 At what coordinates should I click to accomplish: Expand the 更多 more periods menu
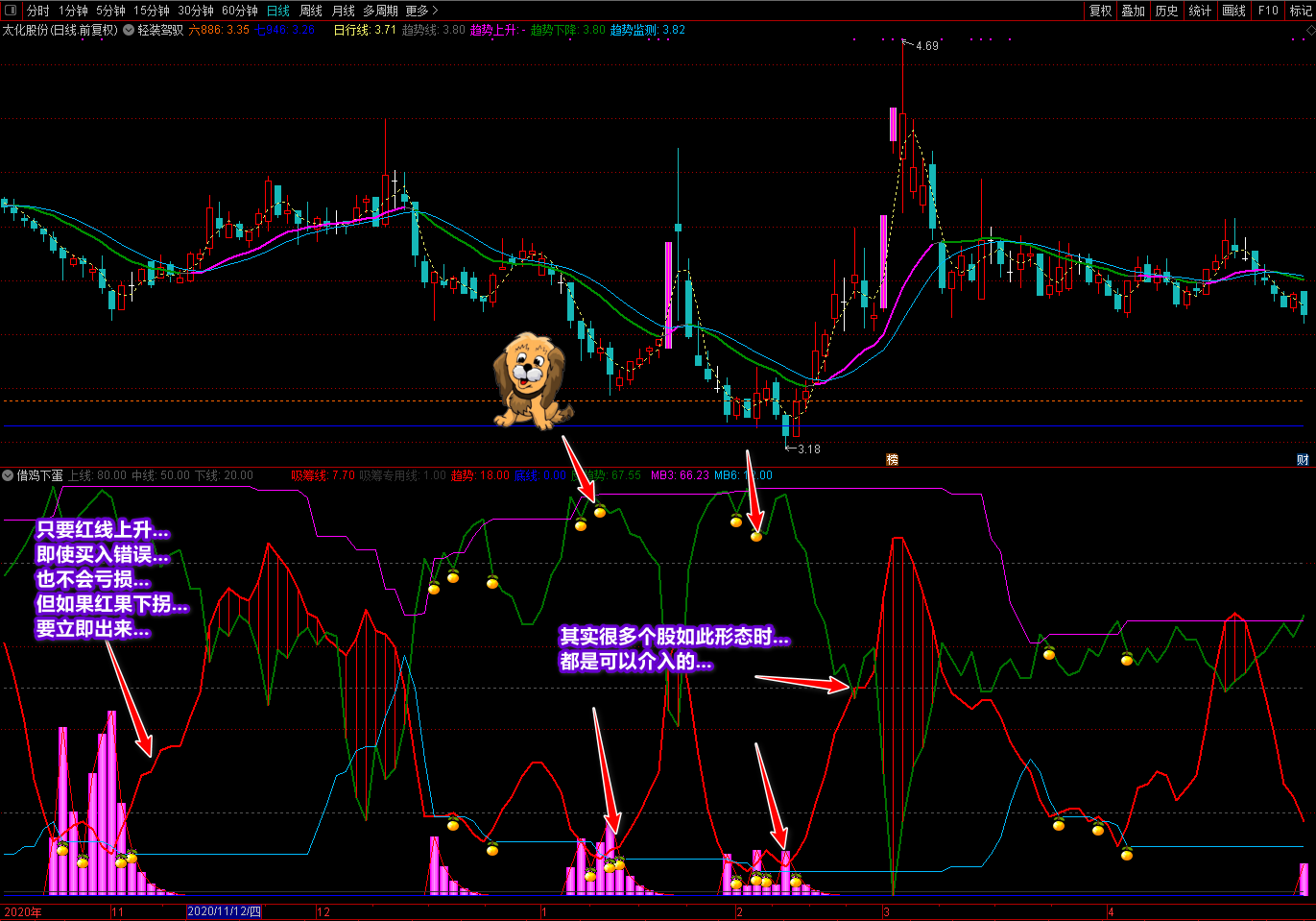(x=421, y=11)
